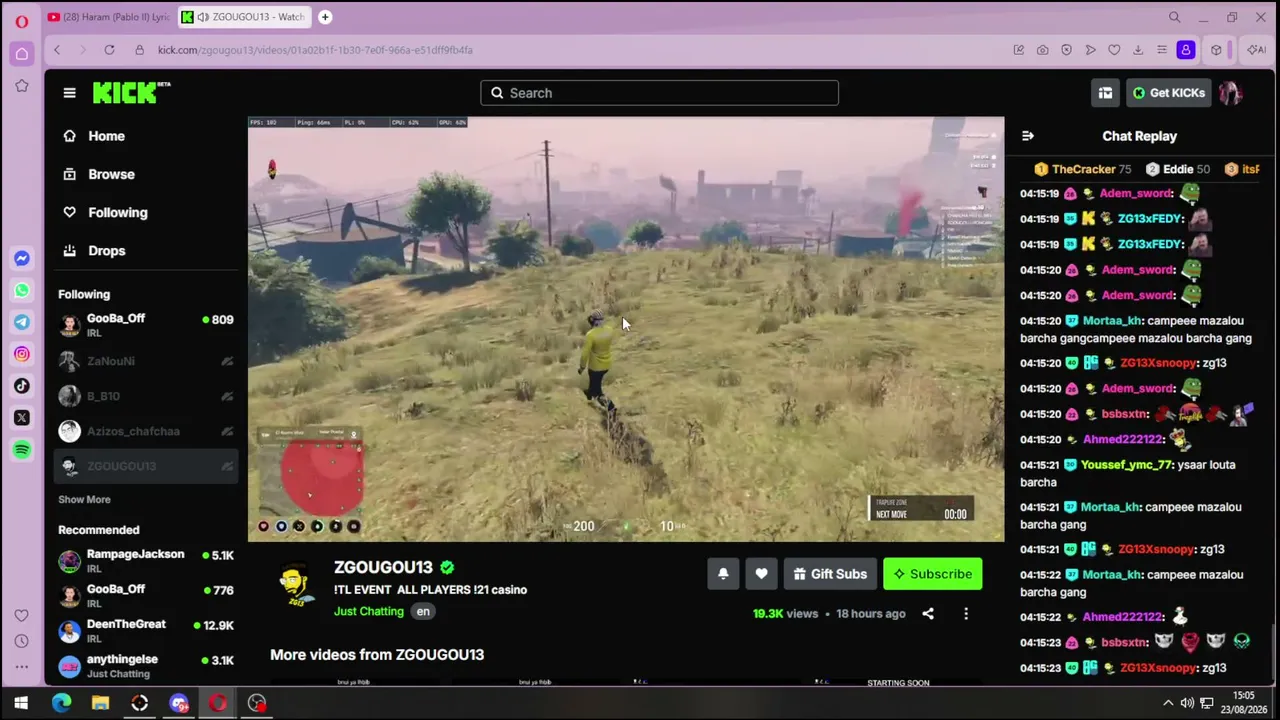Open Discord from the taskbar
The image size is (1280, 720).
point(179,703)
